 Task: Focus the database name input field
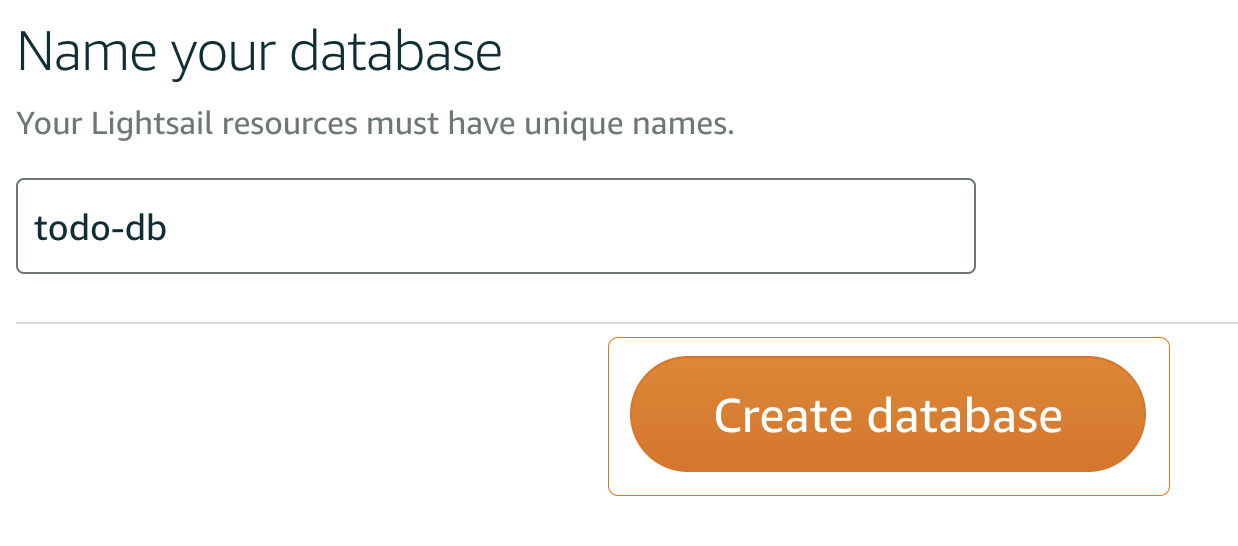pos(495,226)
